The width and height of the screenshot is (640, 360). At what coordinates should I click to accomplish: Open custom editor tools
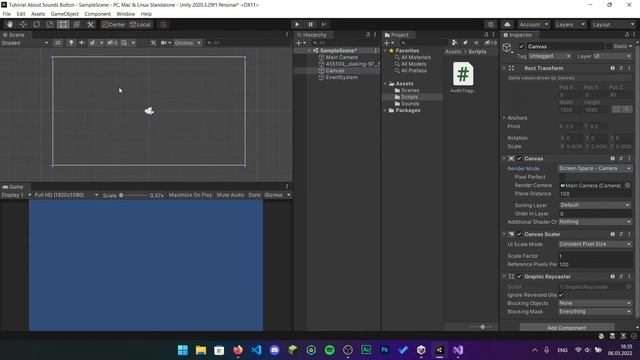click(90, 24)
